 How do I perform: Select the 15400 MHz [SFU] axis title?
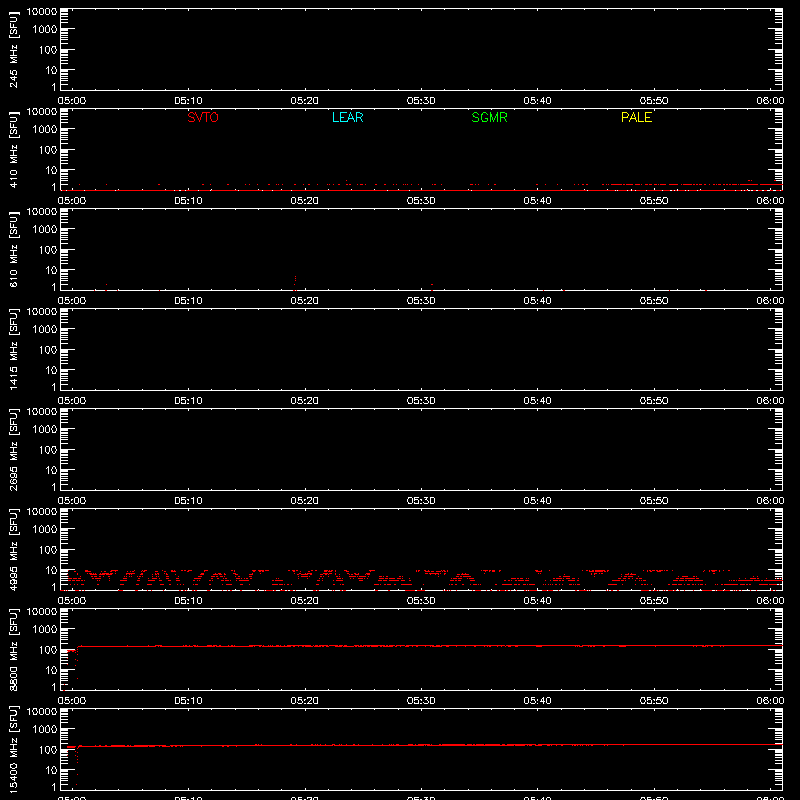pos(14,750)
